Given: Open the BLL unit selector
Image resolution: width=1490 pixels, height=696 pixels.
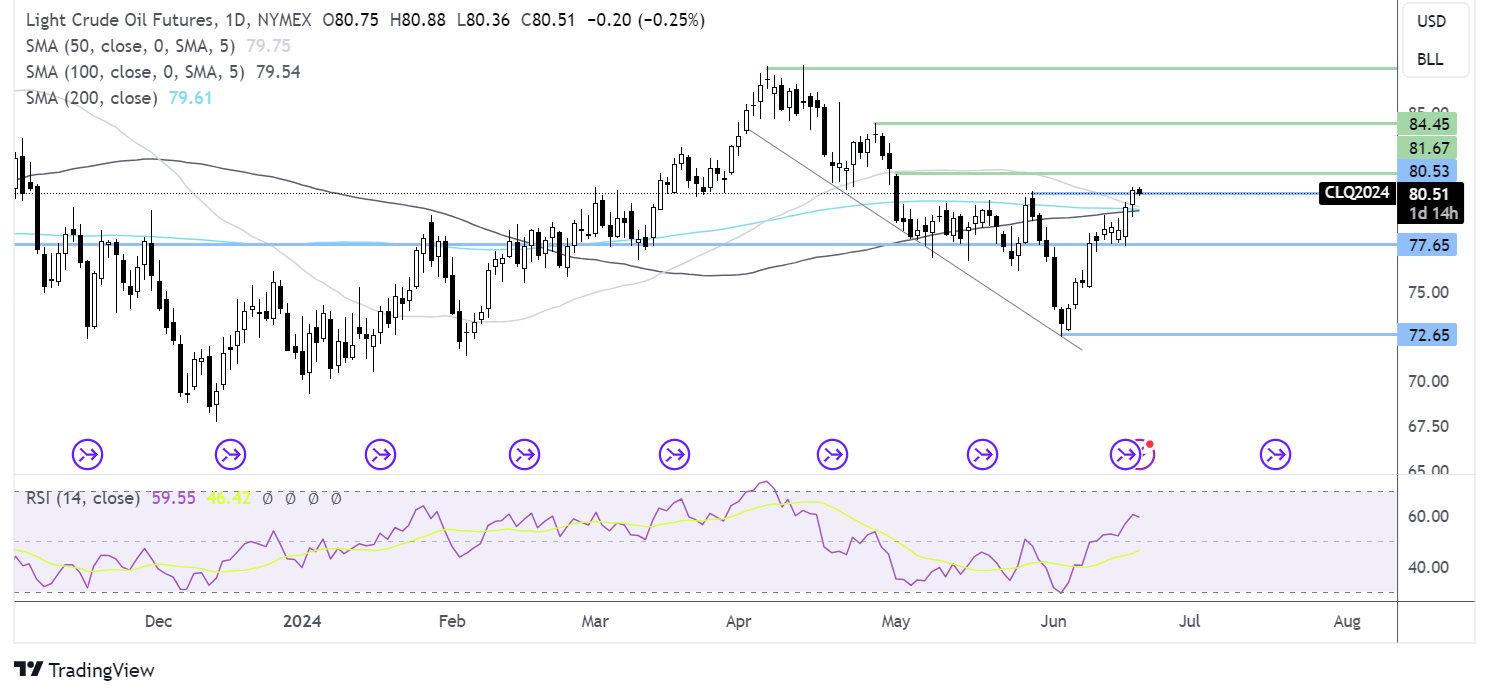Looking at the screenshot, I should pos(1430,59).
